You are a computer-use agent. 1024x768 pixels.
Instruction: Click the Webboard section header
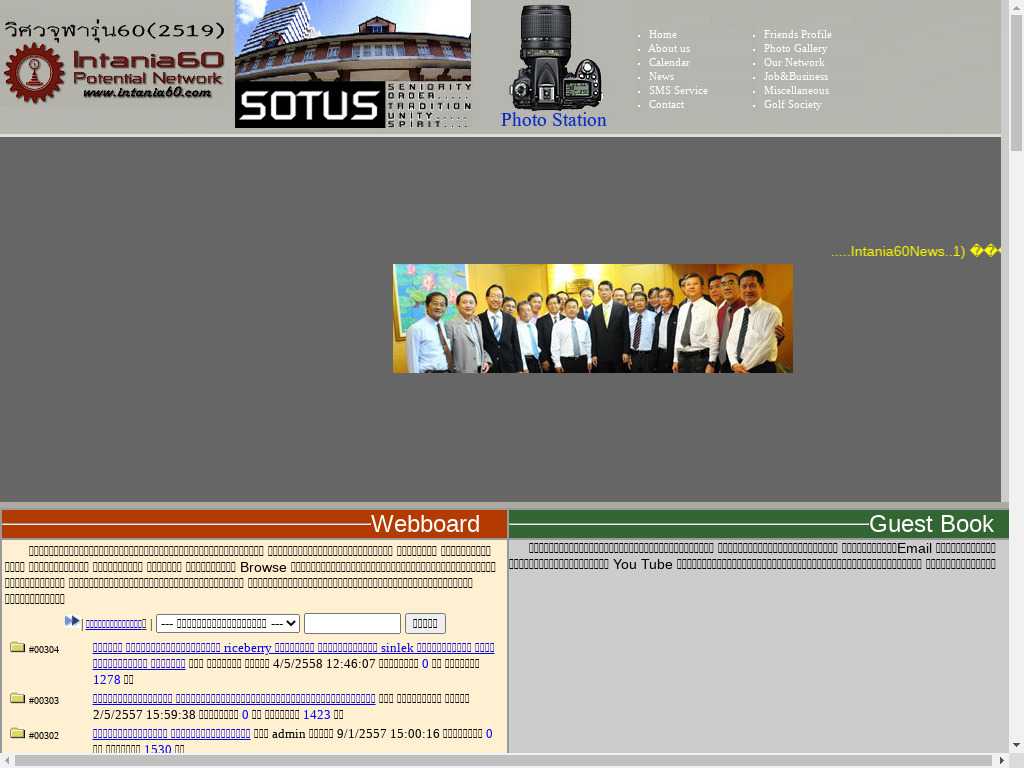point(255,524)
